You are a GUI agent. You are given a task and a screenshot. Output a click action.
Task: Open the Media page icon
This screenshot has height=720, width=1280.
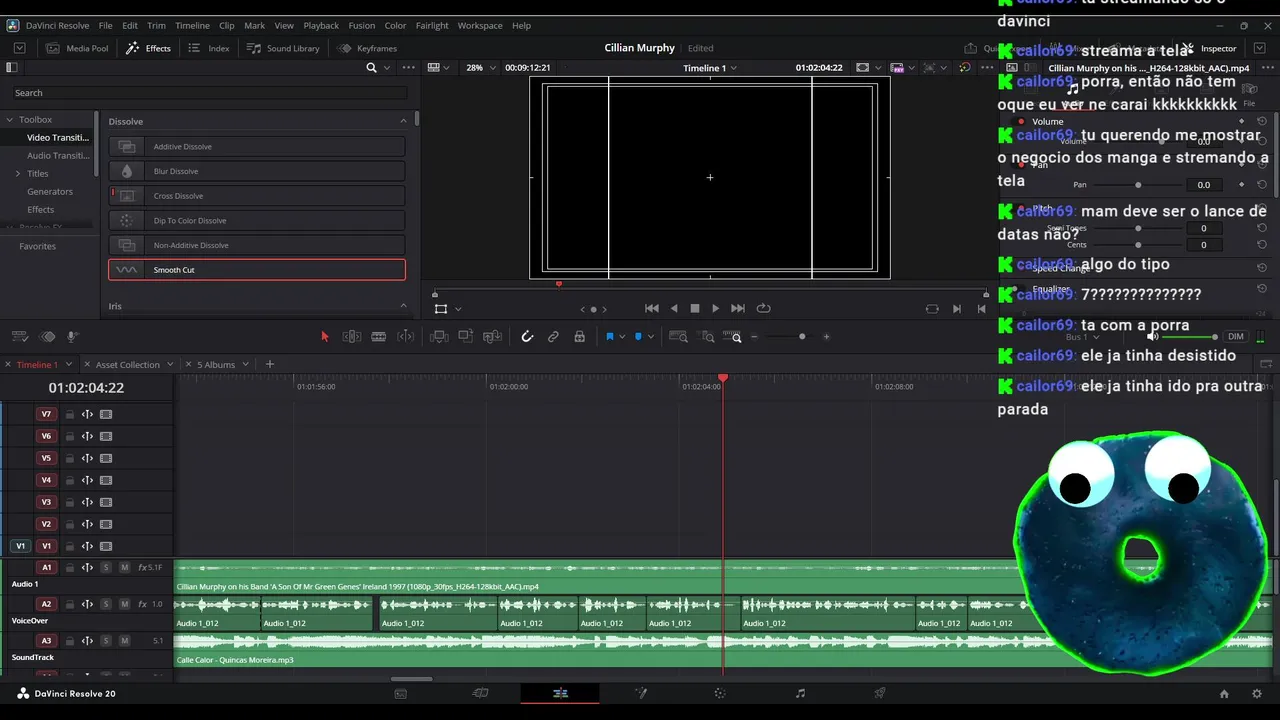pos(401,693)
